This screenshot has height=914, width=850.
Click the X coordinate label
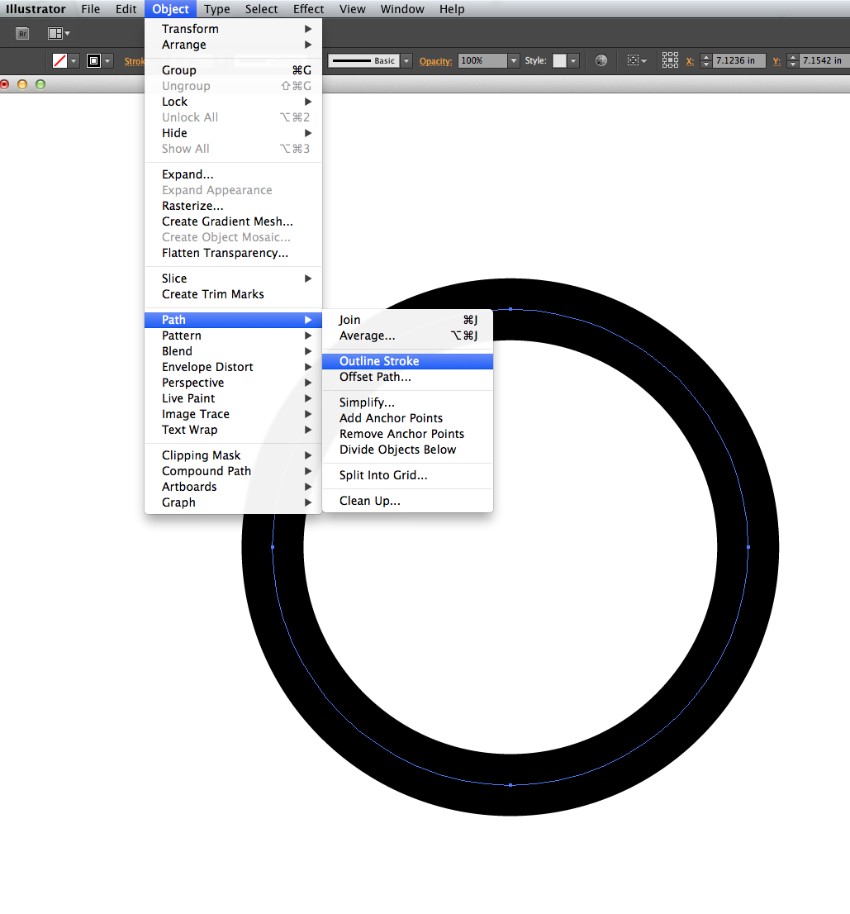click(x=690, y=61)
